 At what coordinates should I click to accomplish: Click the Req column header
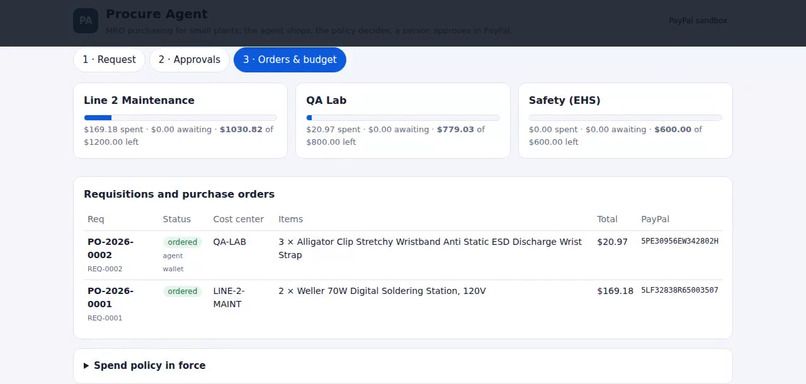96,219
